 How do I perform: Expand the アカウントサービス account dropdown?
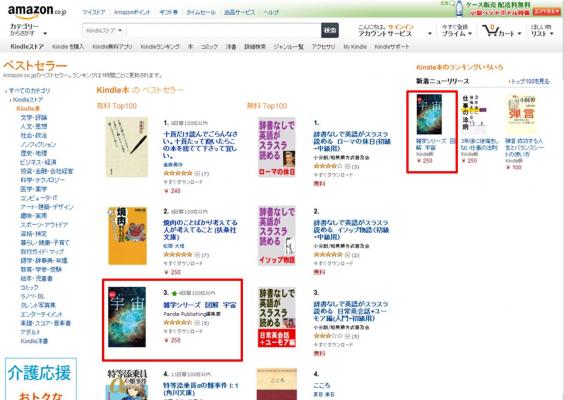click(395, 30)
